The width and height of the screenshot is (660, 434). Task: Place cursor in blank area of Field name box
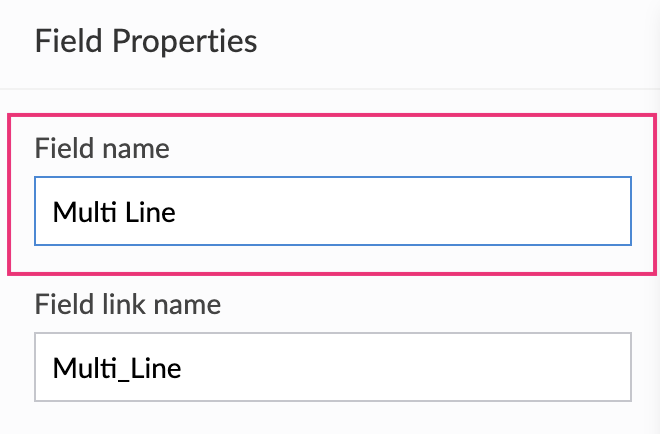point(420,211)
